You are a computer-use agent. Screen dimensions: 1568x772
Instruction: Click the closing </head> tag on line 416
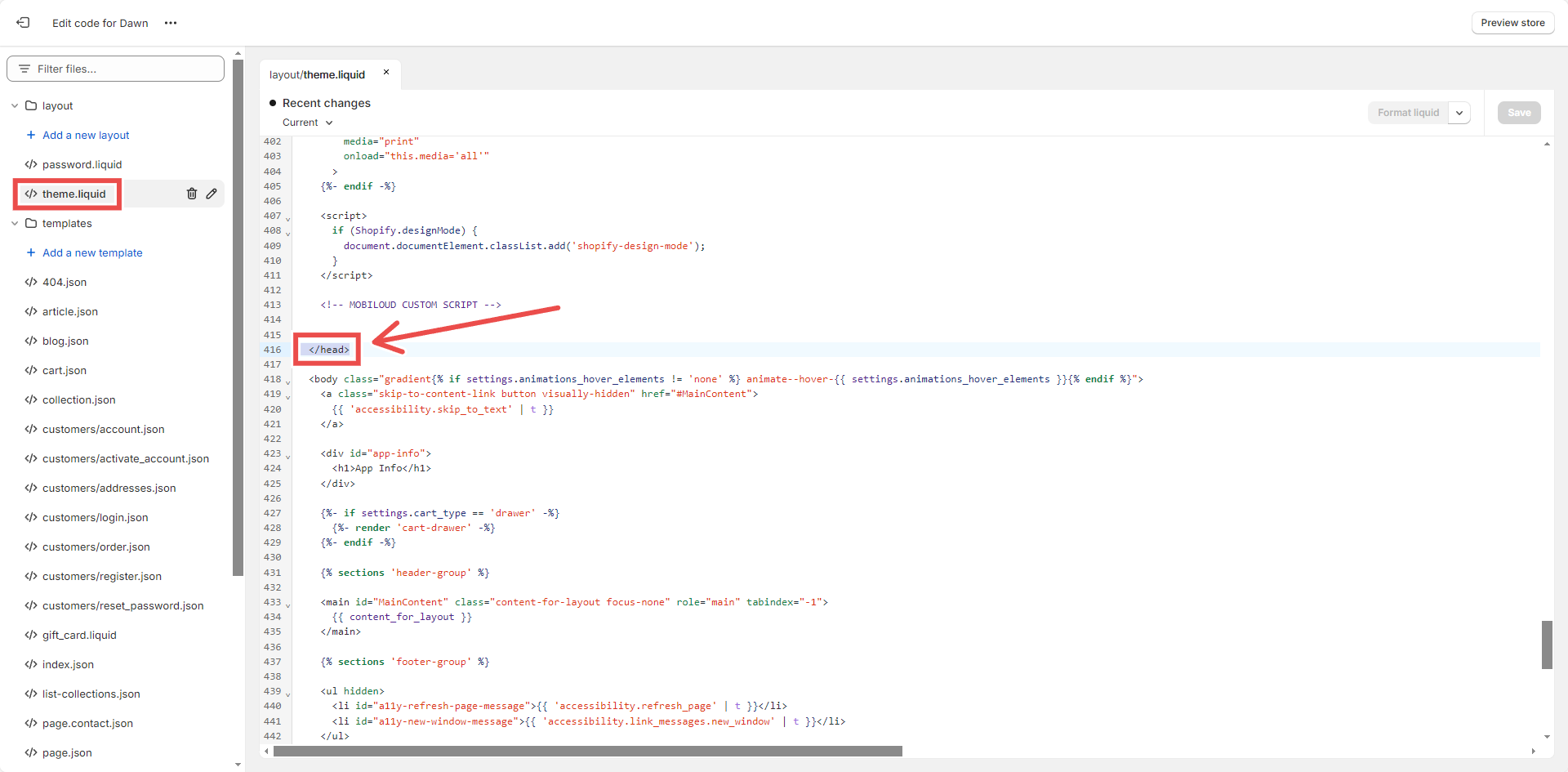[329, 350]
